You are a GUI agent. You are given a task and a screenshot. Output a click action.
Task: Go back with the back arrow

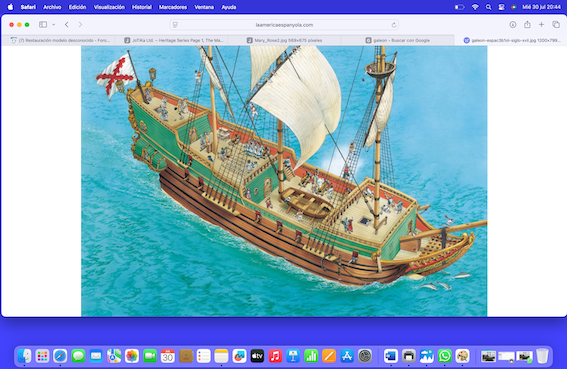pyautogui.click(x=67, y=25)
